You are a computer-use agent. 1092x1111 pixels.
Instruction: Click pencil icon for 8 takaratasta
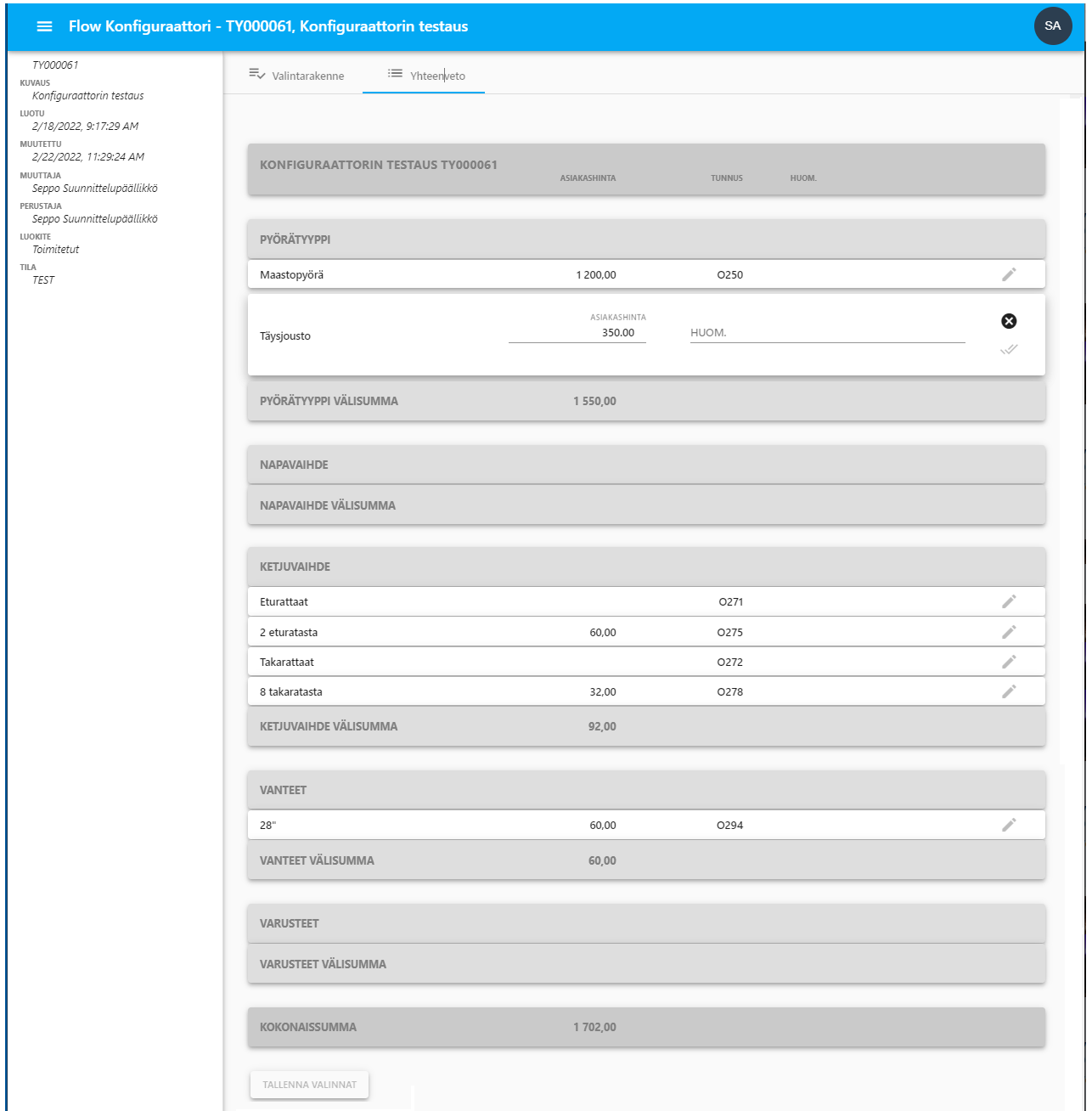tap(1008, 691)
